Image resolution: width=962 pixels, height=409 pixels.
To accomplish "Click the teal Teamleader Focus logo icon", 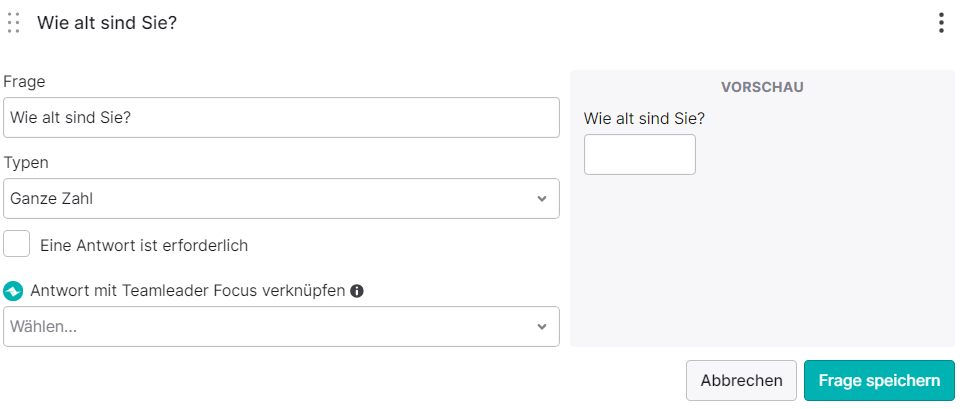I will click(13, 291).
